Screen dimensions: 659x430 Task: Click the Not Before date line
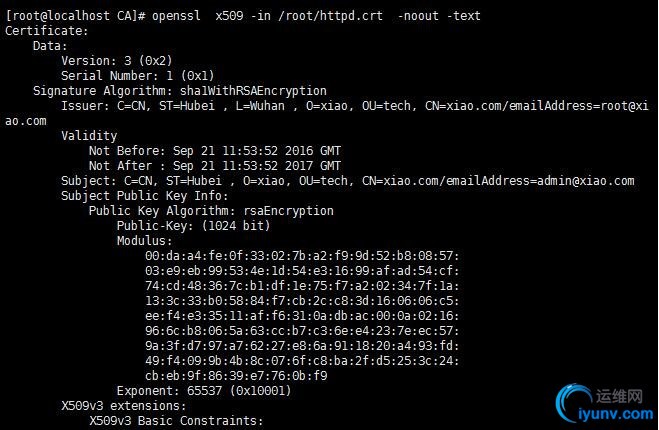pyautogui.click(x=215, y=151)
